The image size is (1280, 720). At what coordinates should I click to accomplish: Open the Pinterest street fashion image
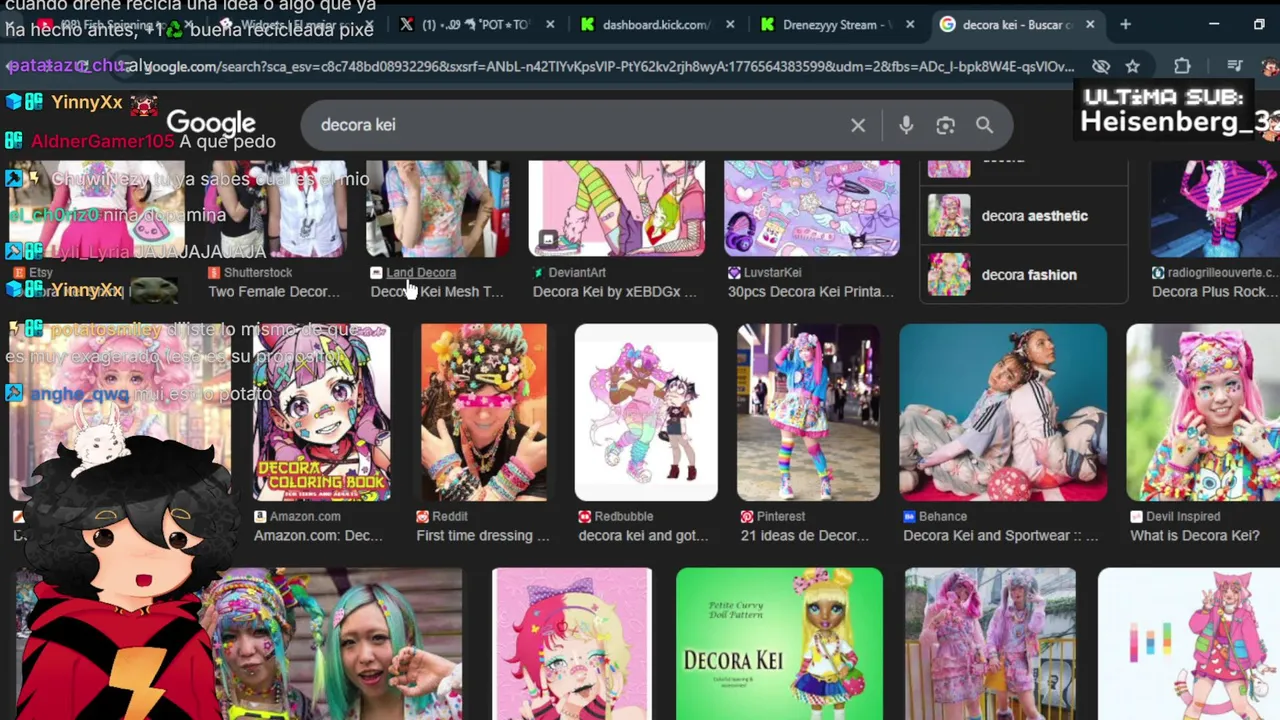click(x=808, y=412)
